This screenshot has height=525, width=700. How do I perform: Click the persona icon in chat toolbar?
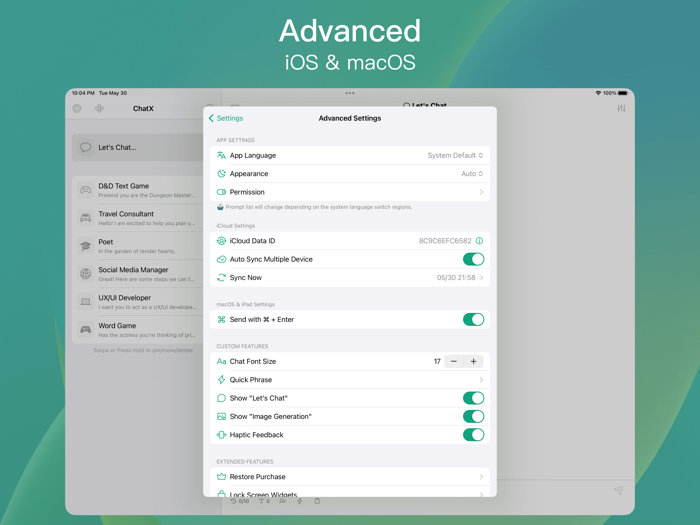pyautogui.click(x=282, y=501)
